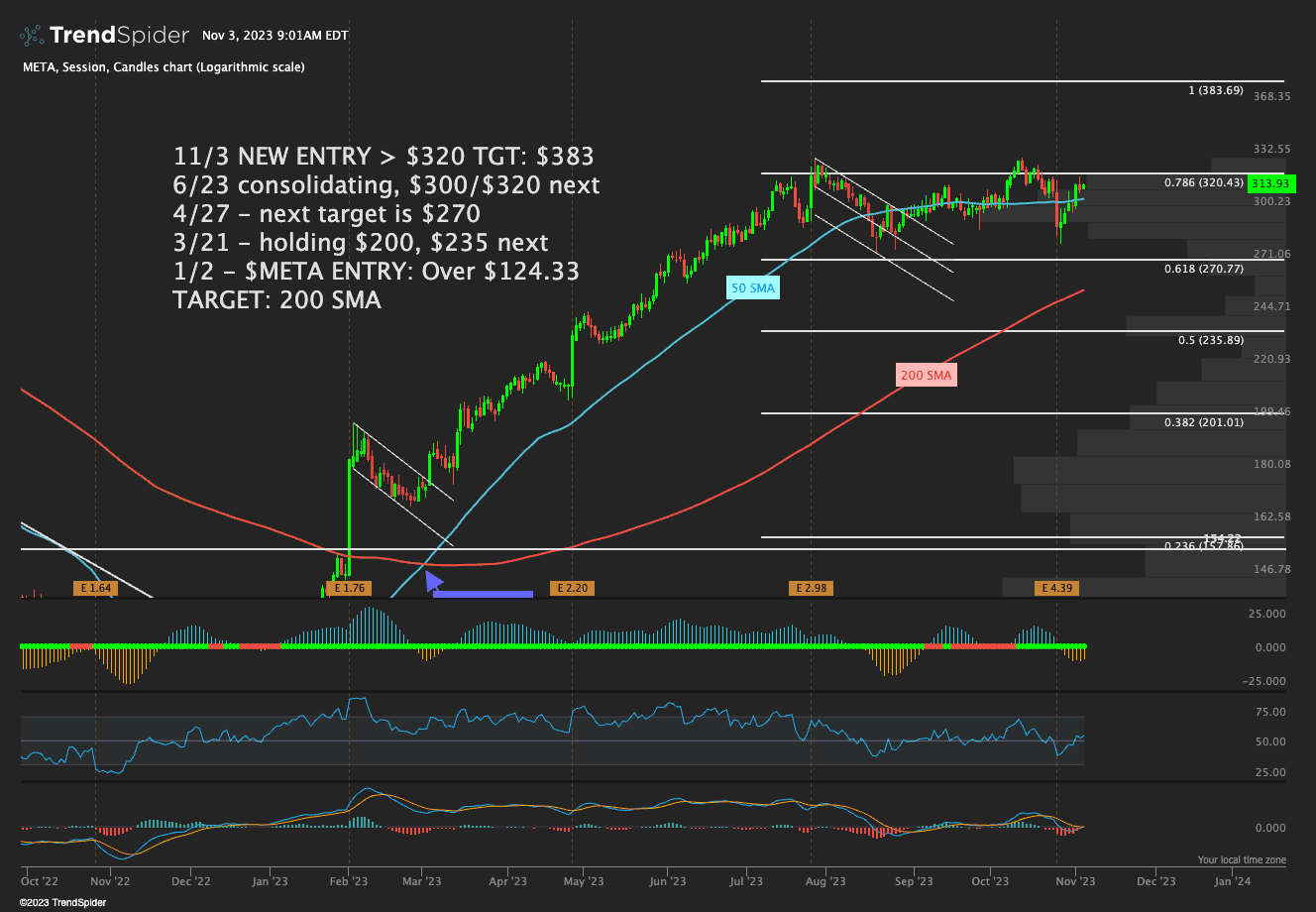Image resolution: width=1316 pixels, height=912 pixels.
Task: Select the E 1.76 earnings marker
Action: click(350, 588)
